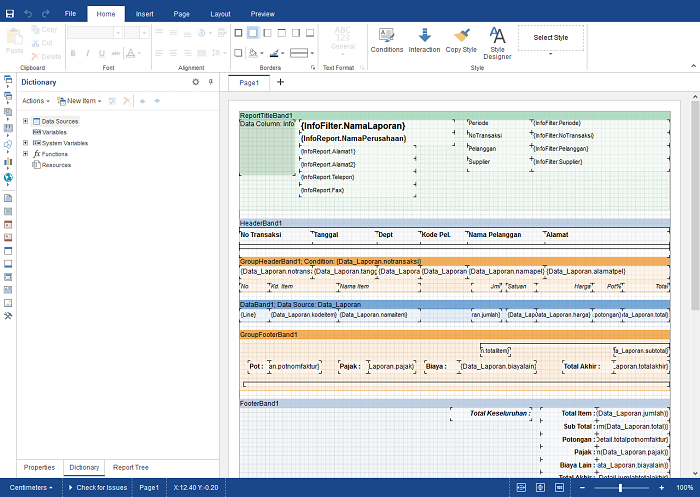Click the zoom slider handle
Viewport: 700px width, 497px height.
[x=620, y=488]
